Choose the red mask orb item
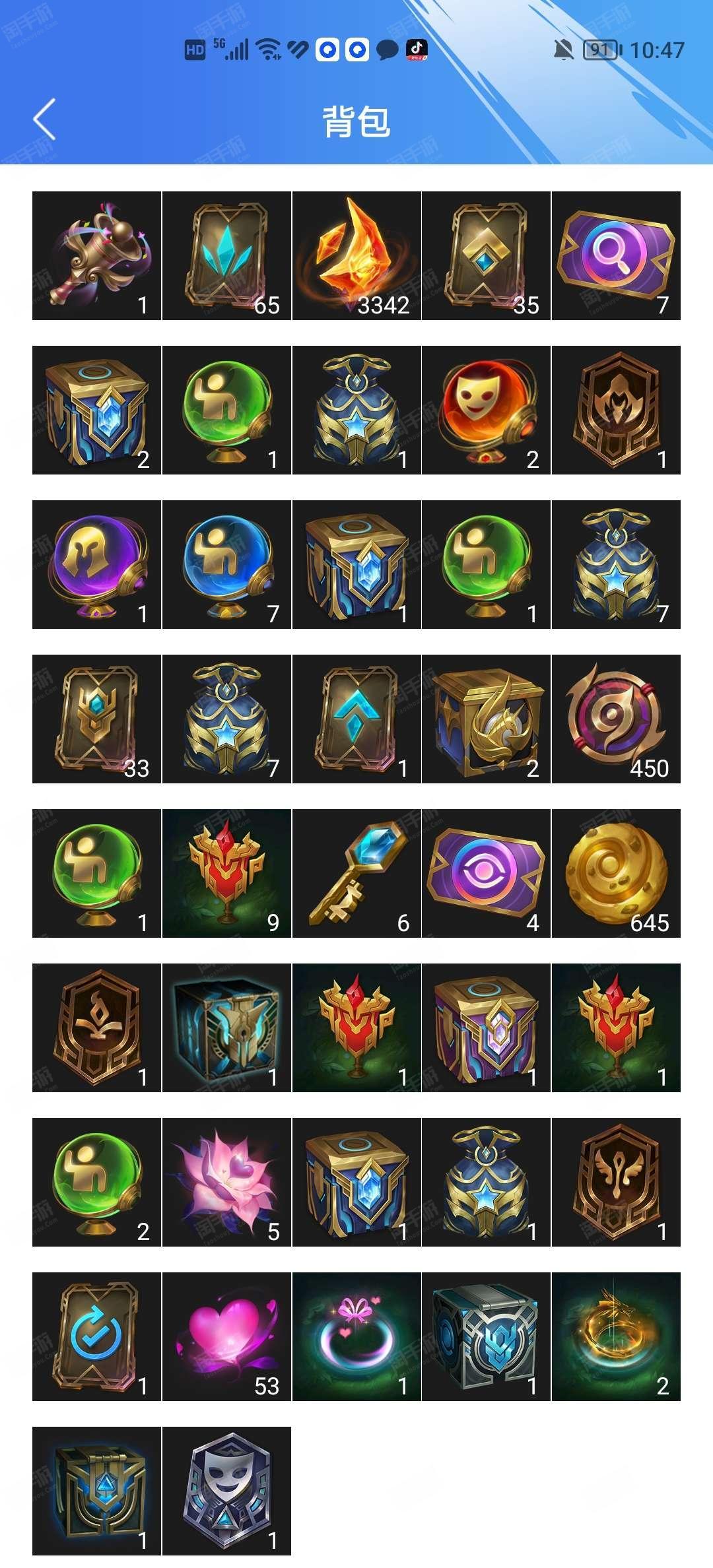713x1568 pixels. [x=486, y=410]
